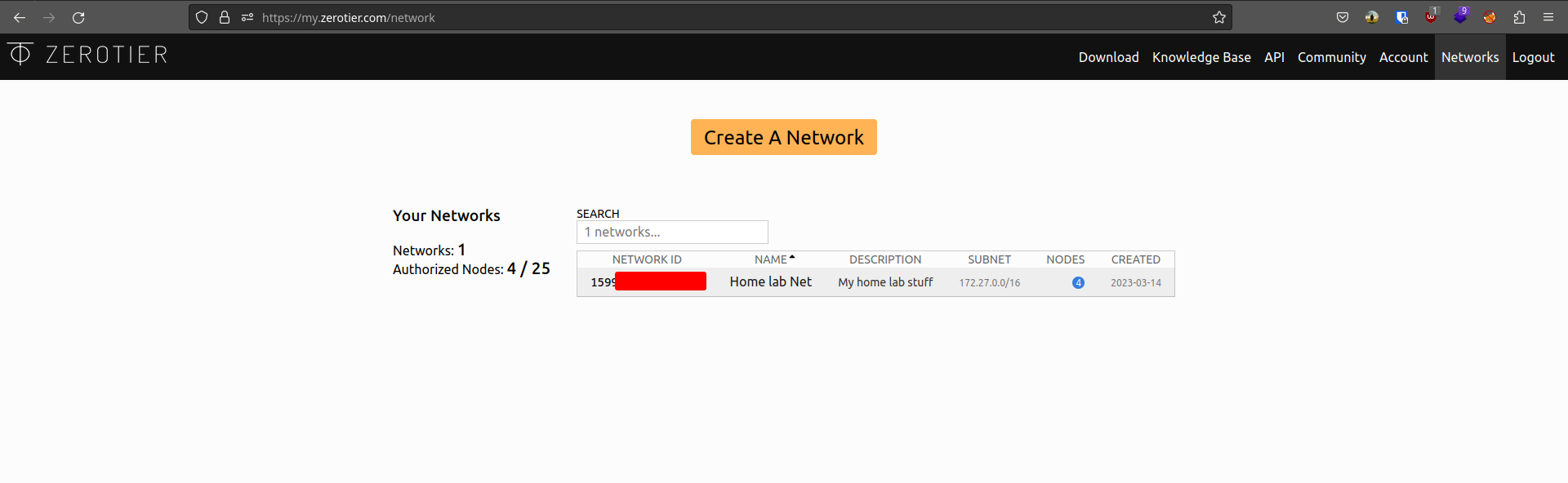Open the Bitwarden extension icon
The height and width of the screenshot is (483, 1568).
click(x=1402, y=17)
